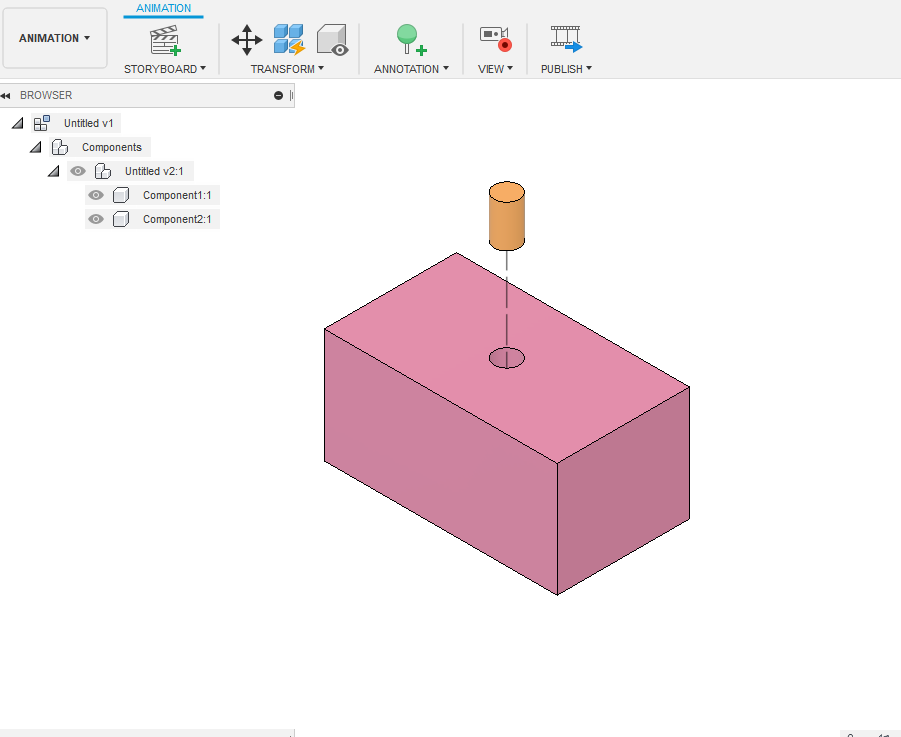Select the Components folder label
The height and width of the screenshot is (737, 901).
click(x=111, y=148)
